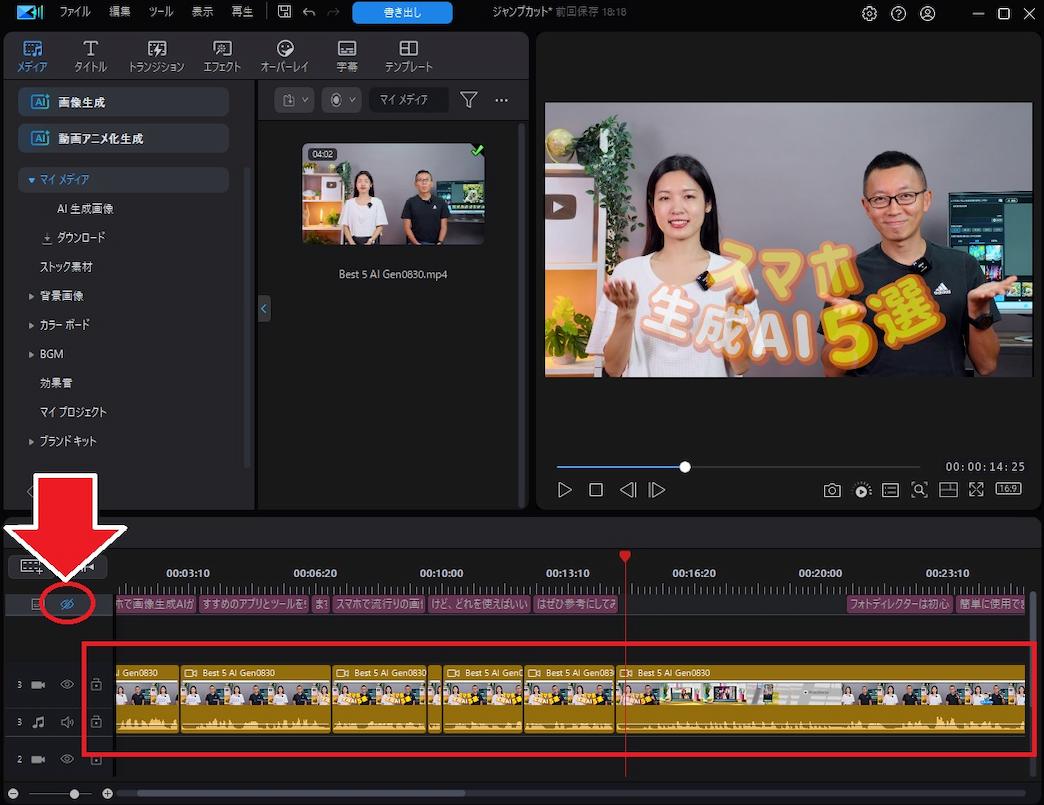
Task: Switch to the トランジション tab
Action: pos(156,56)
